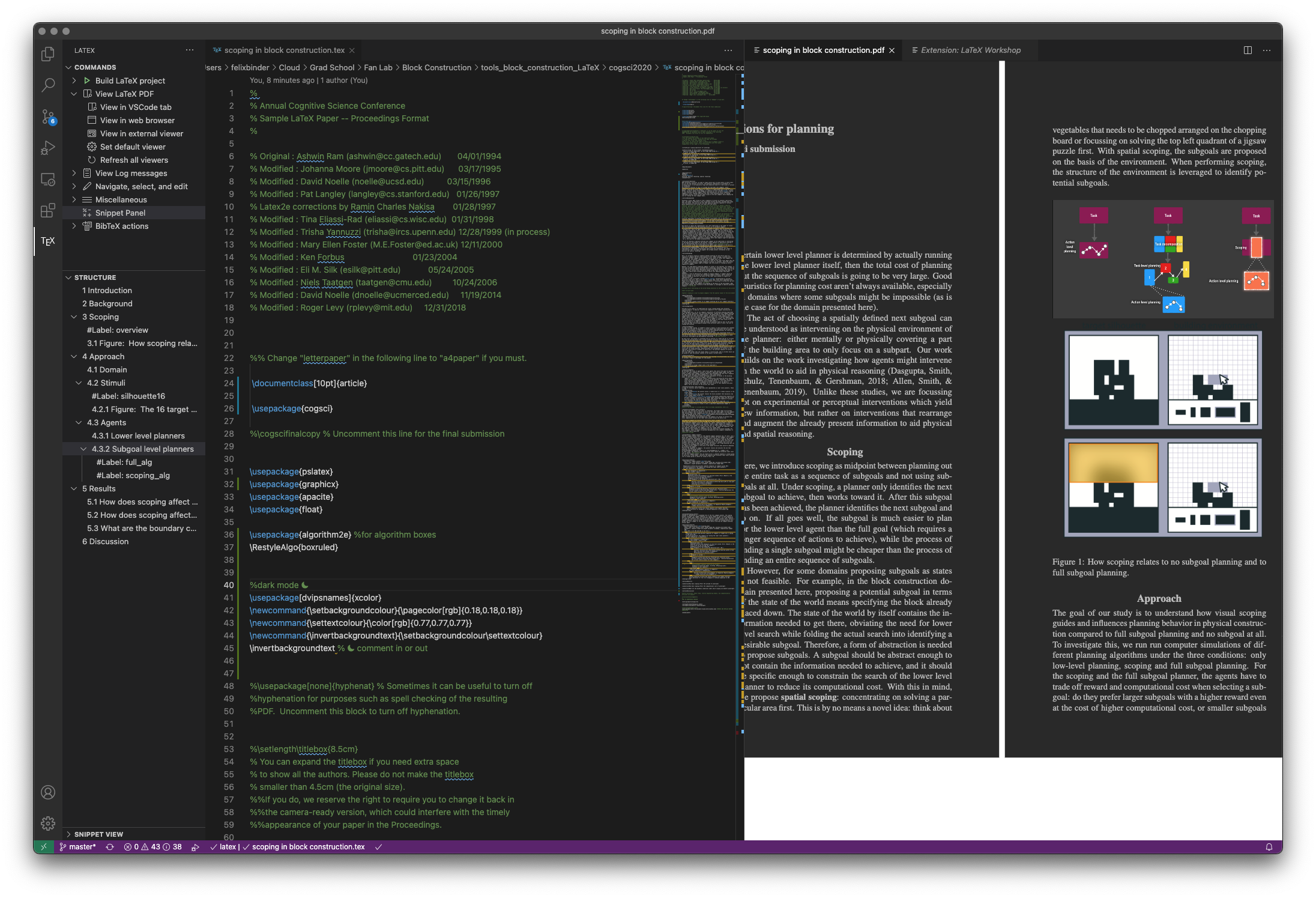Split the PDF editor group to the right

tap(1248, 50)
